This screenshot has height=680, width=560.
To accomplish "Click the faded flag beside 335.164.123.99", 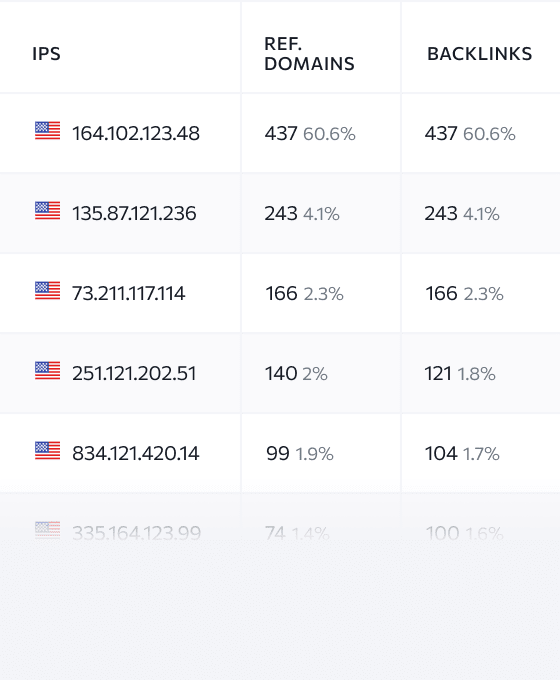I will click(x=48, y=530).
